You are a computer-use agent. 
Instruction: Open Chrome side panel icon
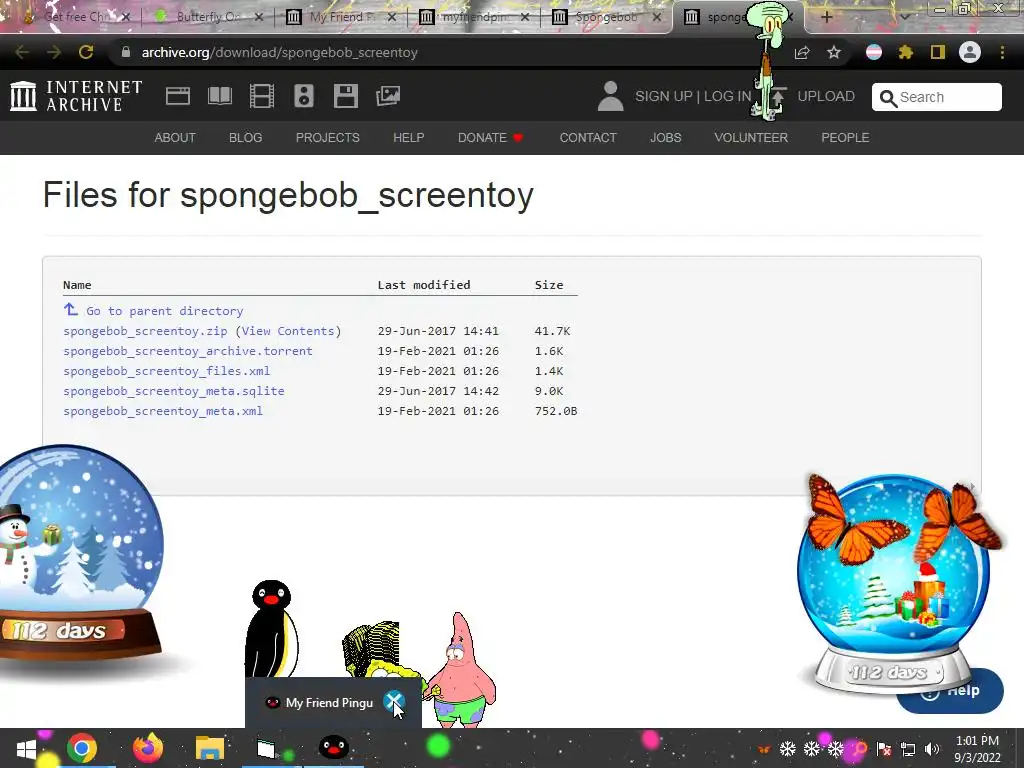pos(938,52)
